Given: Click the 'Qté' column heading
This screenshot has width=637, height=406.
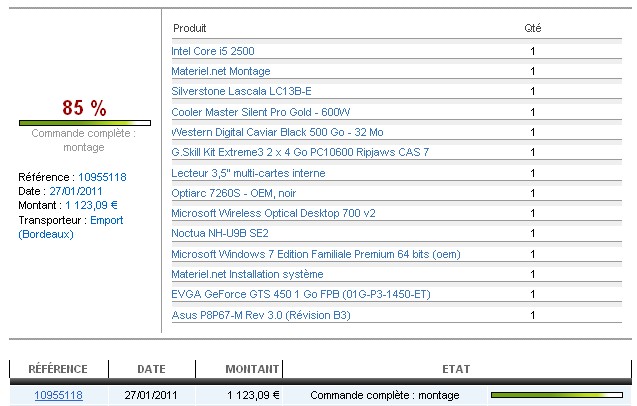Looking at the screenshot, I should coord(533,28).
